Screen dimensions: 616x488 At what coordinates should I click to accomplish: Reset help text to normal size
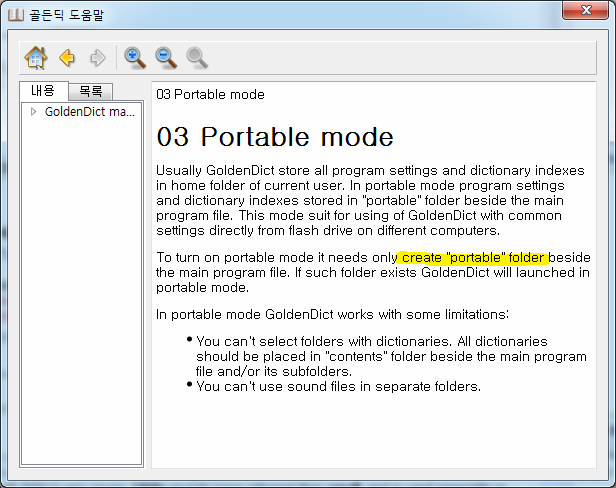(x=197, y=58)
